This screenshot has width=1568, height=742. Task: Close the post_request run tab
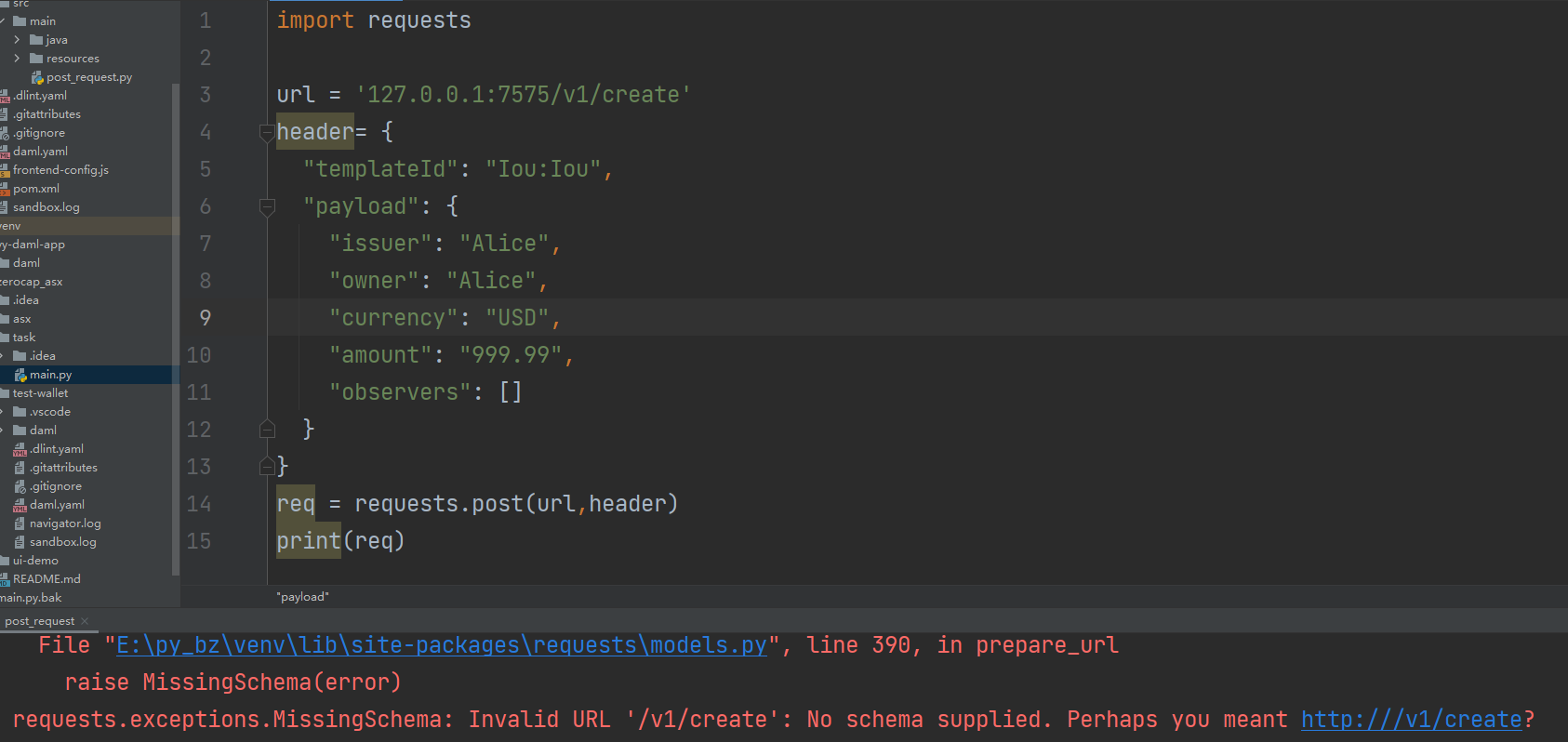[85, 621]
